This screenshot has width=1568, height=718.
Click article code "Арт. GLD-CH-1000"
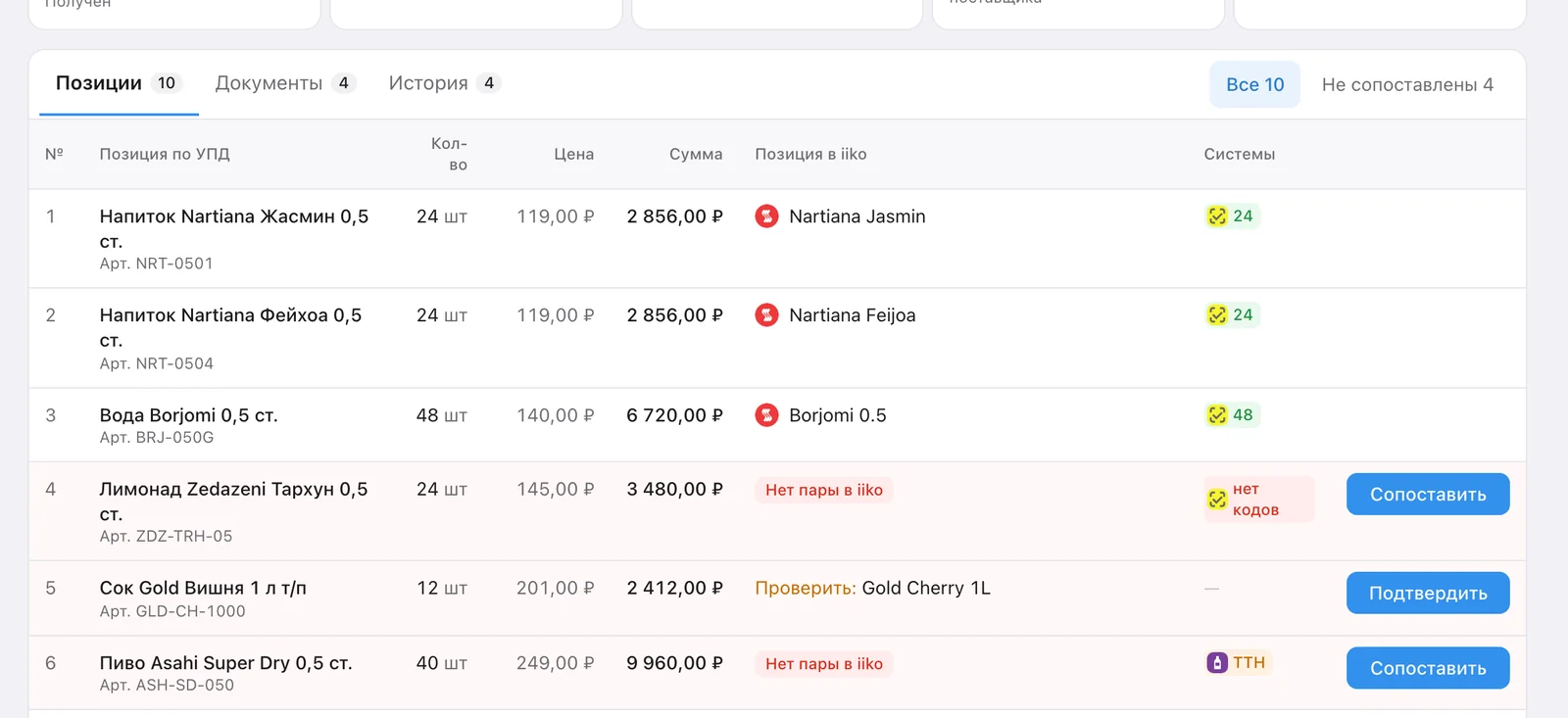click(x=172, y=611)
